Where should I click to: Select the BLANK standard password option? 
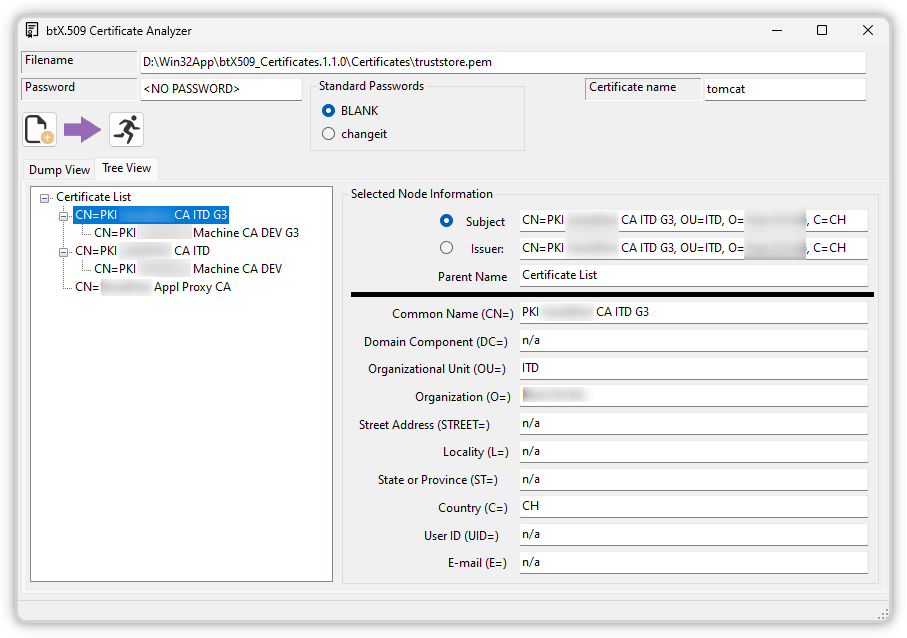tap(328, 111)
